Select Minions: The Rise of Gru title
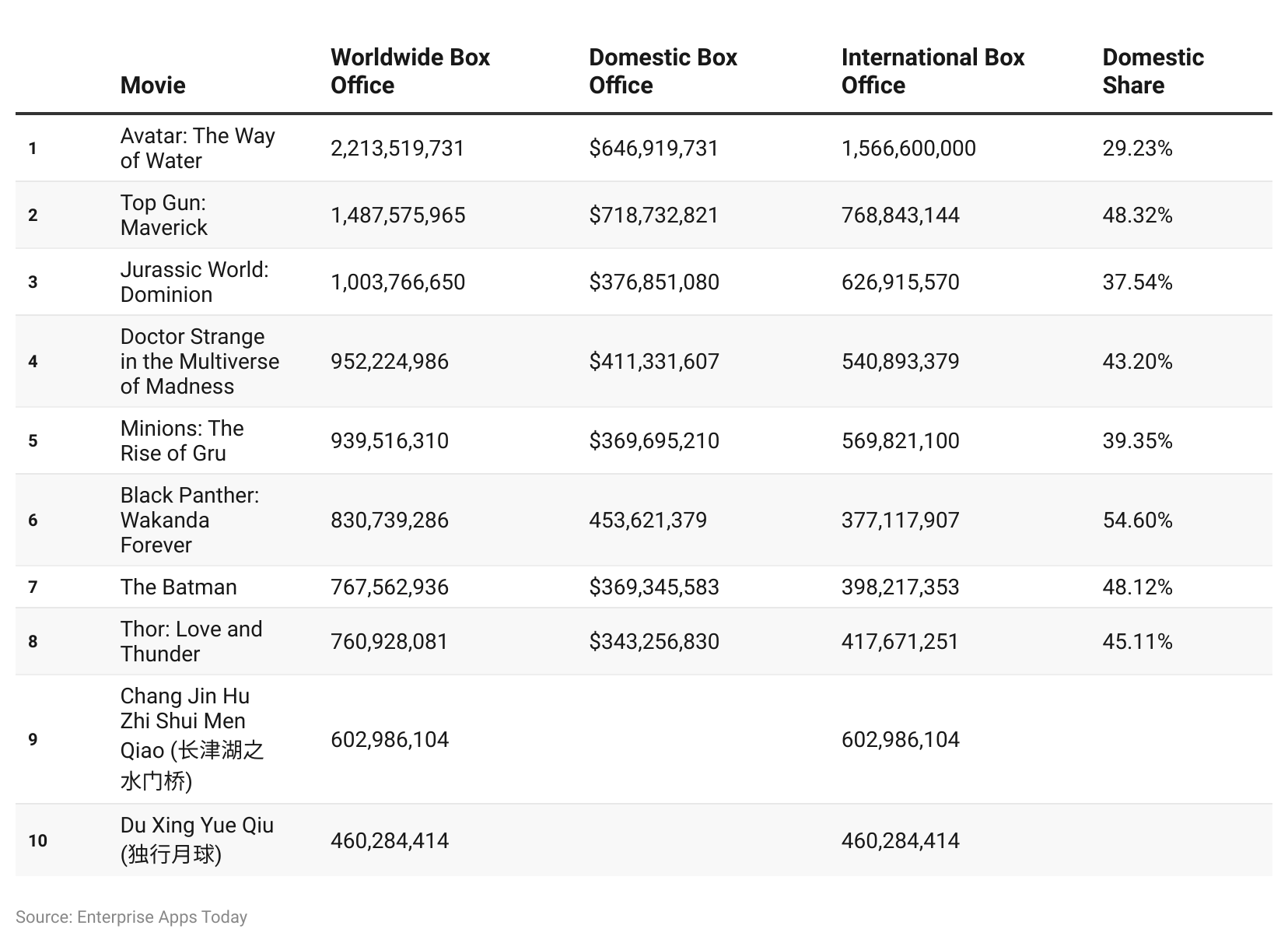Image resolution: width=1288 pixels, height=943 pixels. 182,440
